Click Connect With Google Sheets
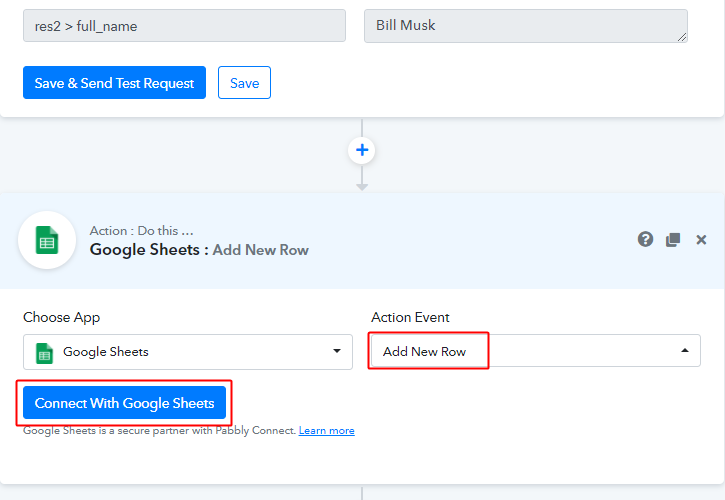Image resolution: width=725 pixels, height=500 pixels. pos(124,403)
